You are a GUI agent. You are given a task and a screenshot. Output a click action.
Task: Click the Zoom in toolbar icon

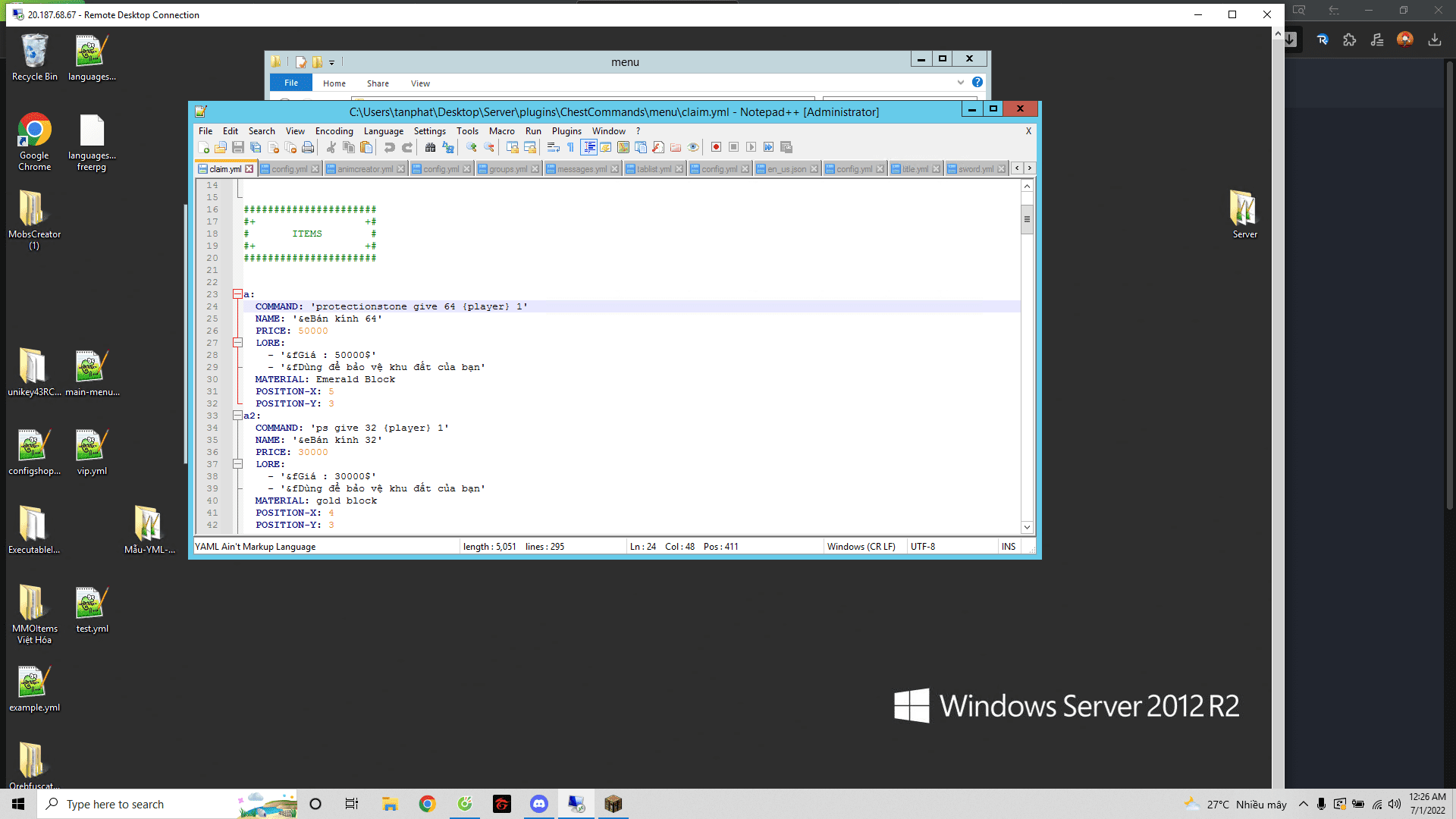471,147
